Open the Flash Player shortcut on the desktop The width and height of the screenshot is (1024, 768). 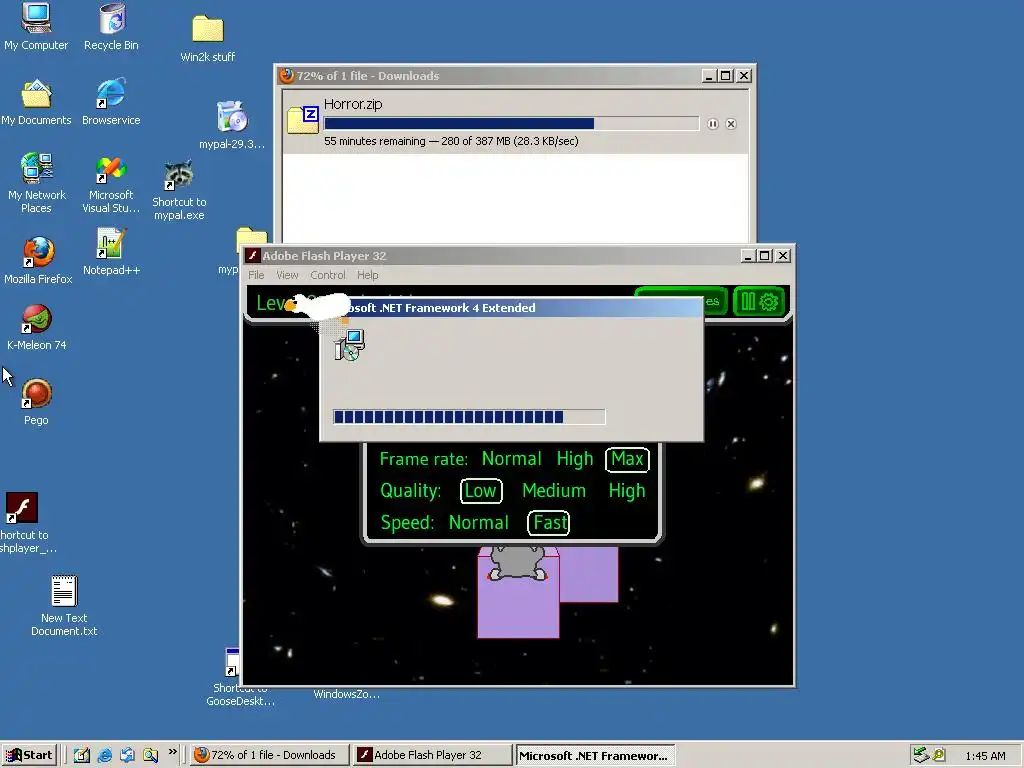pos(22,508)
